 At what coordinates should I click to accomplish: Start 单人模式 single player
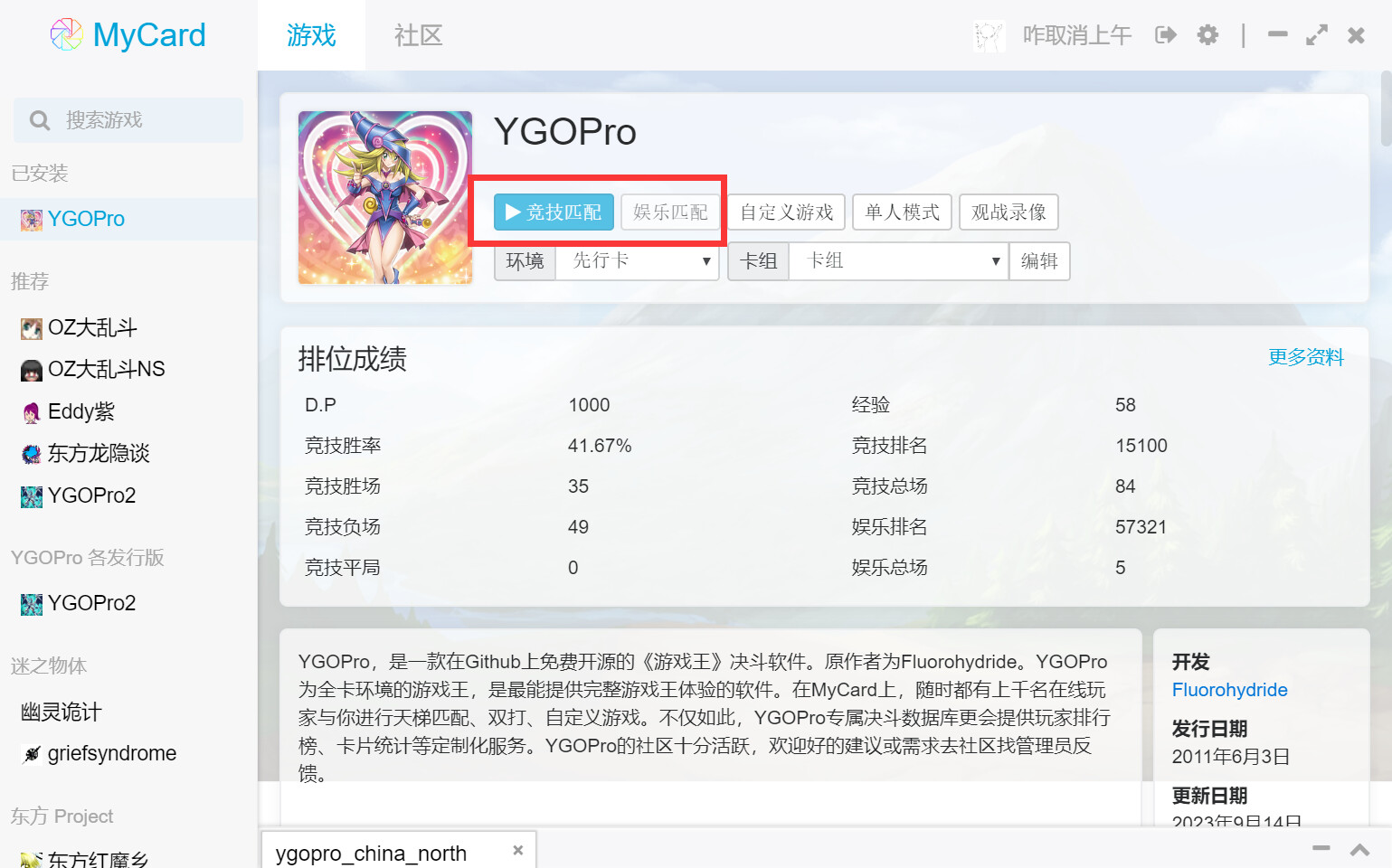coord(902,212)
